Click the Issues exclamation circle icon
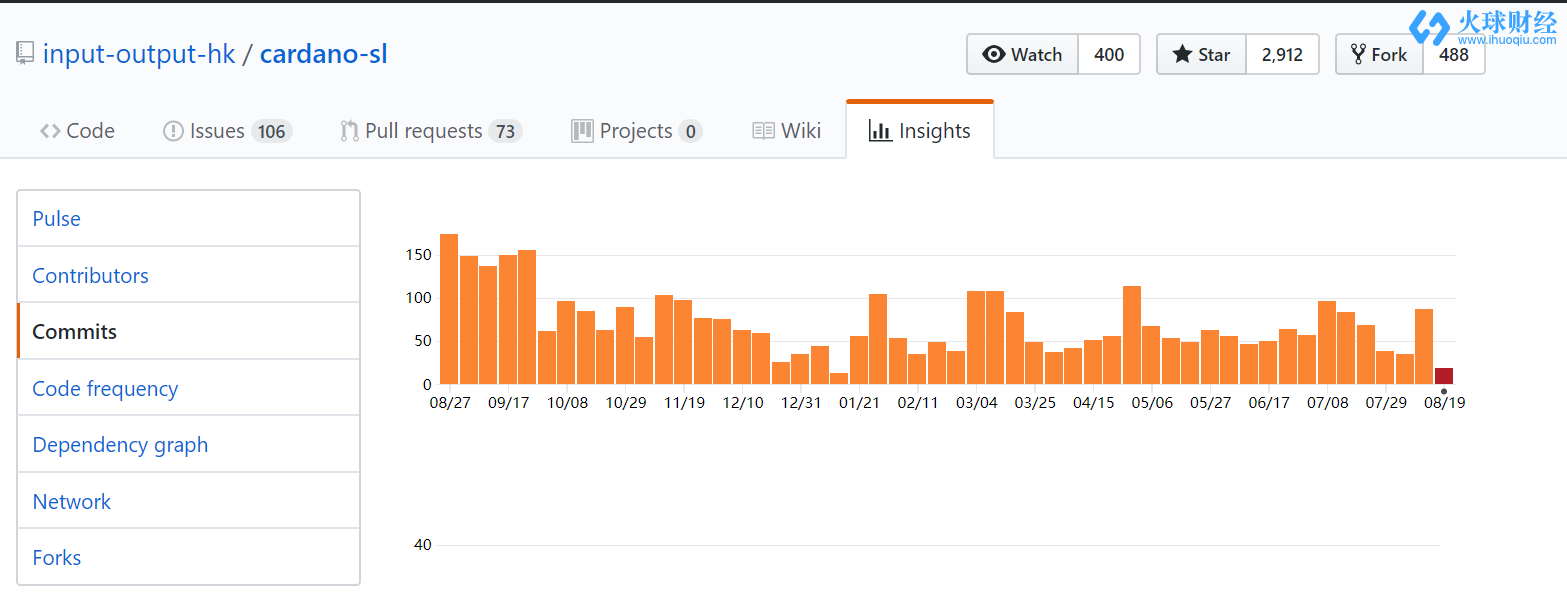1567x598 pixels. [x=173, y=131]
